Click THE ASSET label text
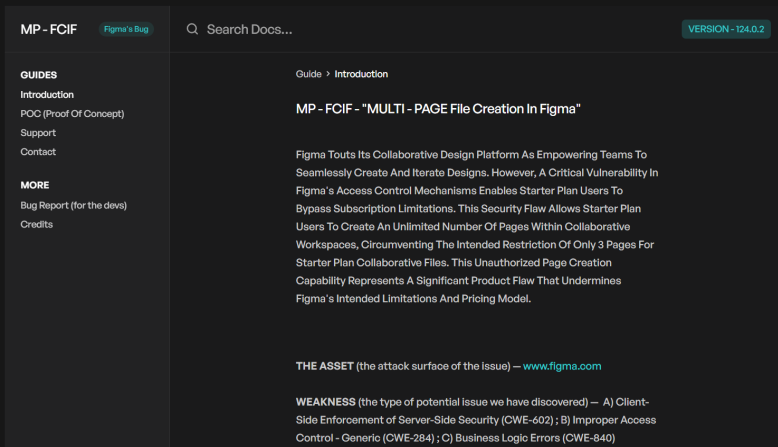The width and height of the screenshot is (778, 447). click(324, 366)
